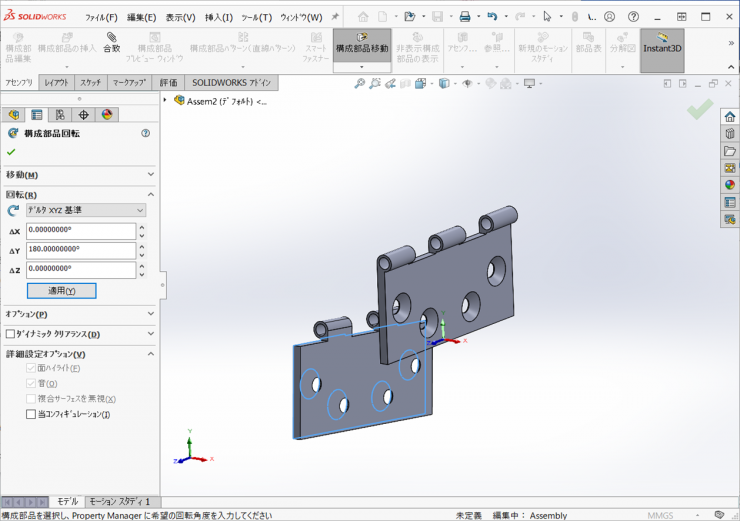Expand the 移動 section
This screenshot has height=521, width=740.
click(x=150, y=174)
